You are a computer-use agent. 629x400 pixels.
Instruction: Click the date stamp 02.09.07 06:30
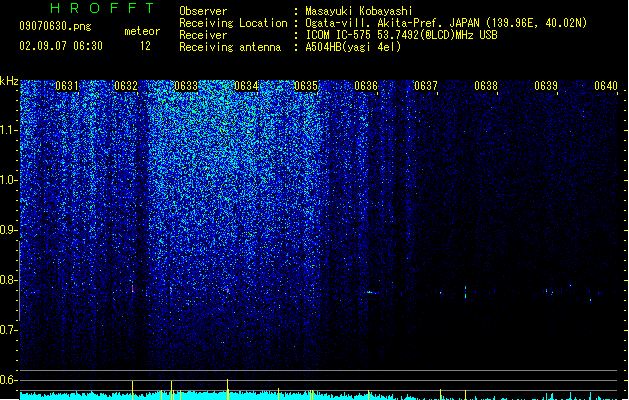pyautogui.click(x=61, y=46)
